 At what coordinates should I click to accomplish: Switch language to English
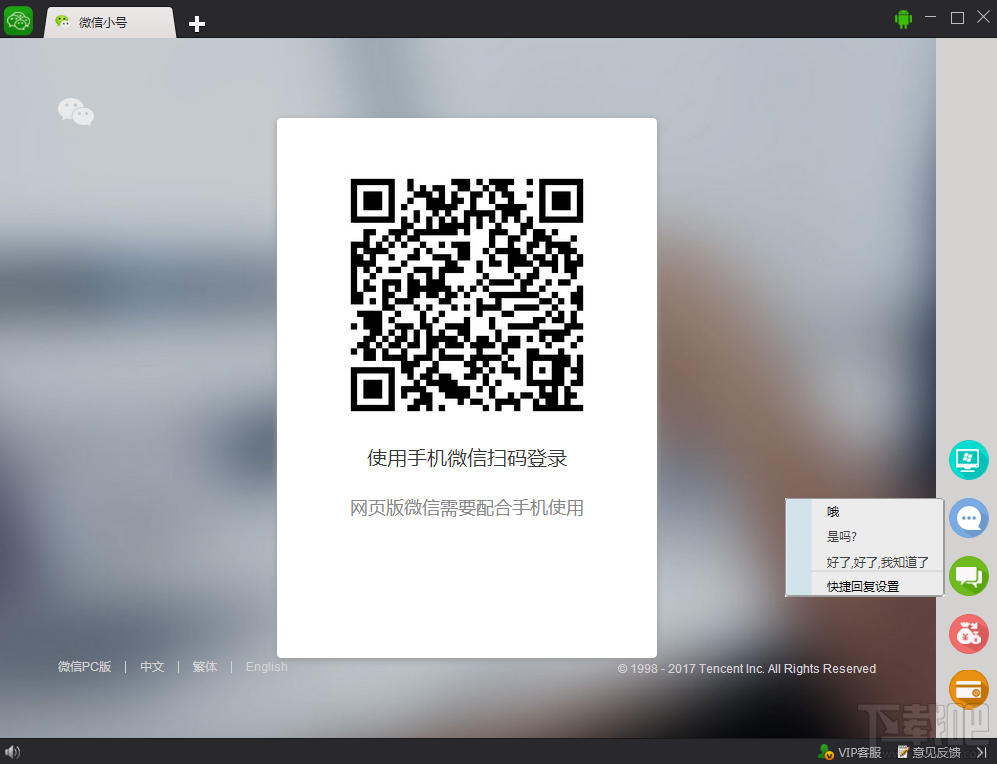point(266,666)
